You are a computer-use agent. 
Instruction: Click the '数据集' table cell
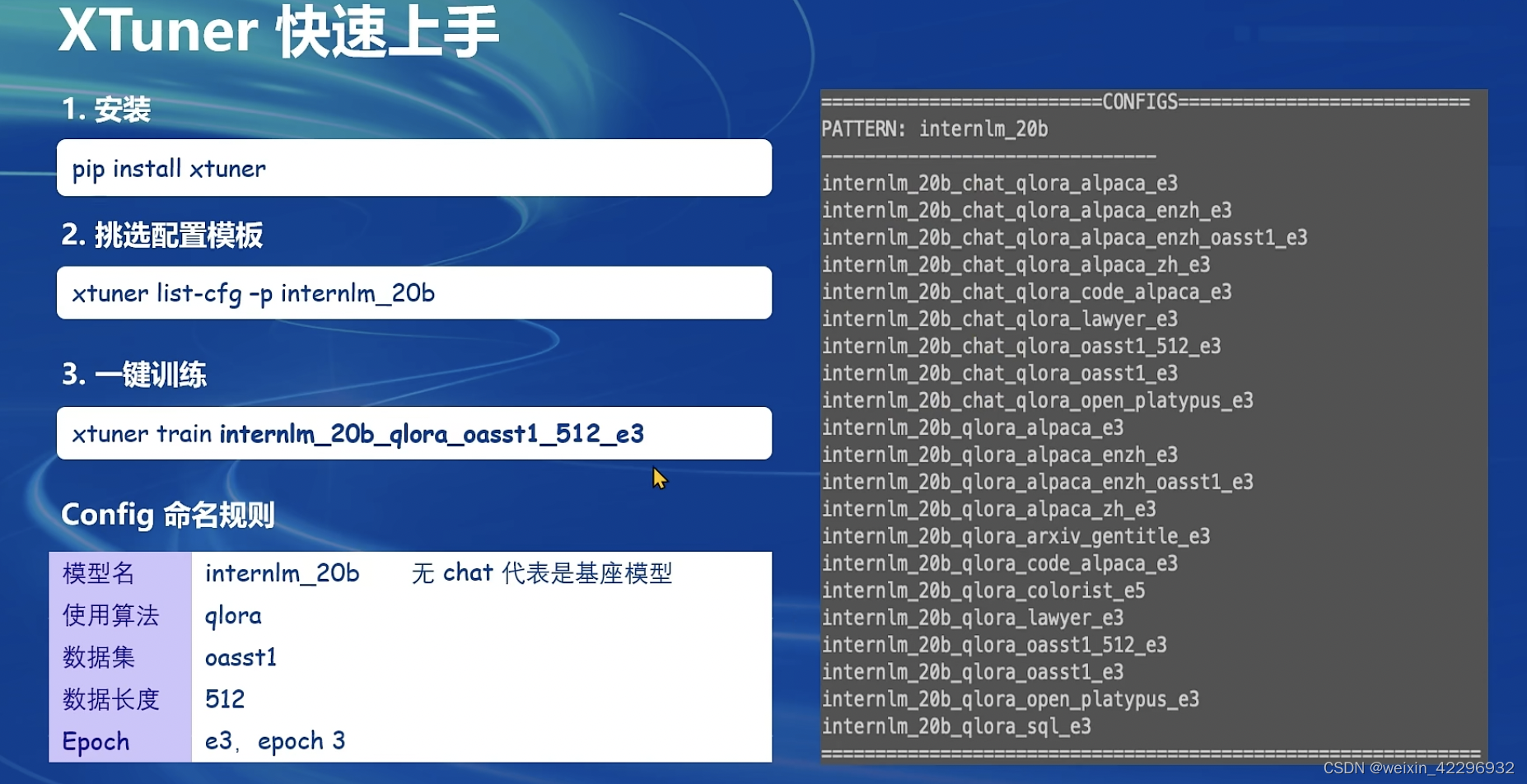pyautogui.click(x=120, y=657)
